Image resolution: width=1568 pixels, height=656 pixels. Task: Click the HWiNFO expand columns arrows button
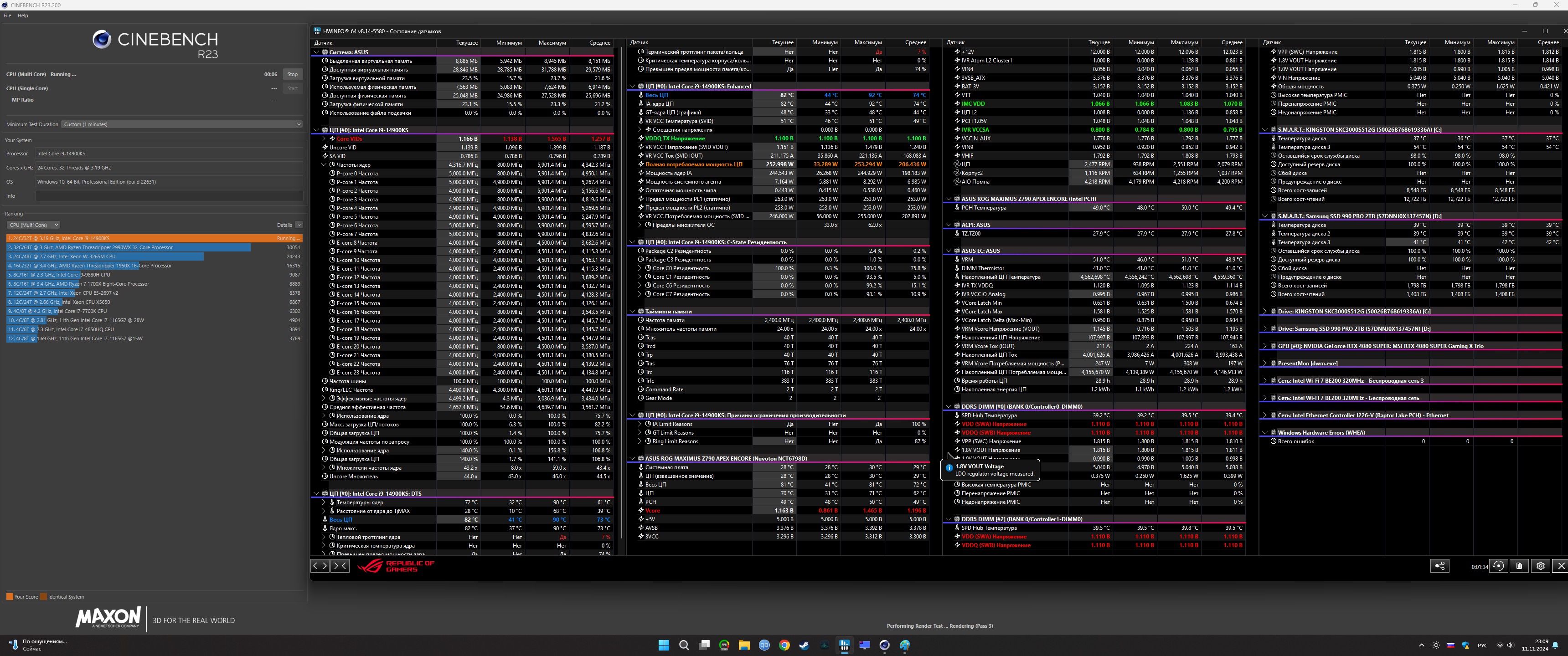[320, 566]
